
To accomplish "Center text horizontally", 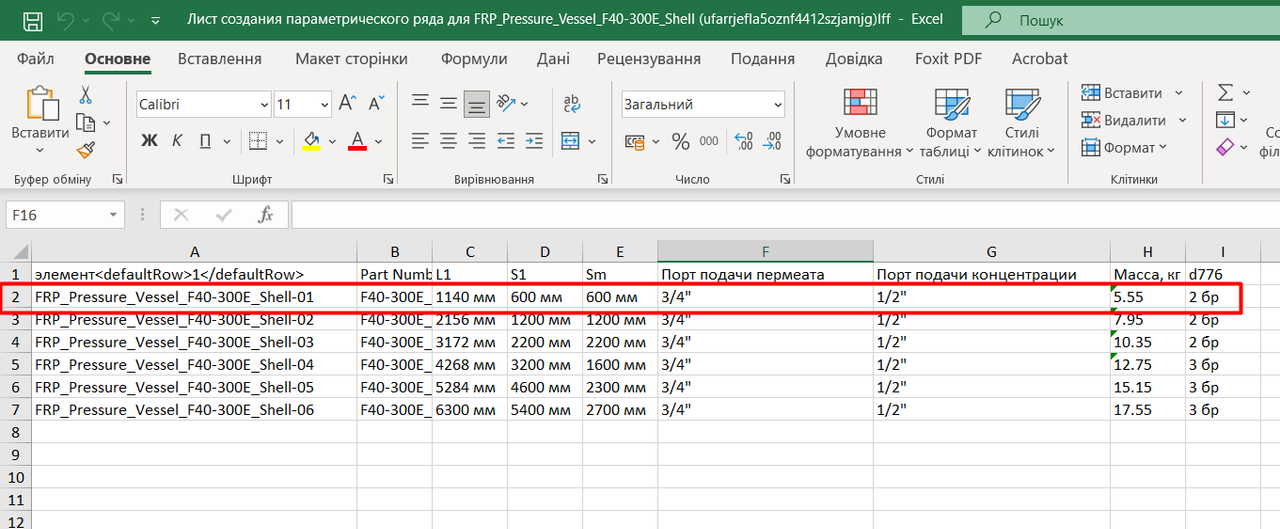I will tap(449, 140).
